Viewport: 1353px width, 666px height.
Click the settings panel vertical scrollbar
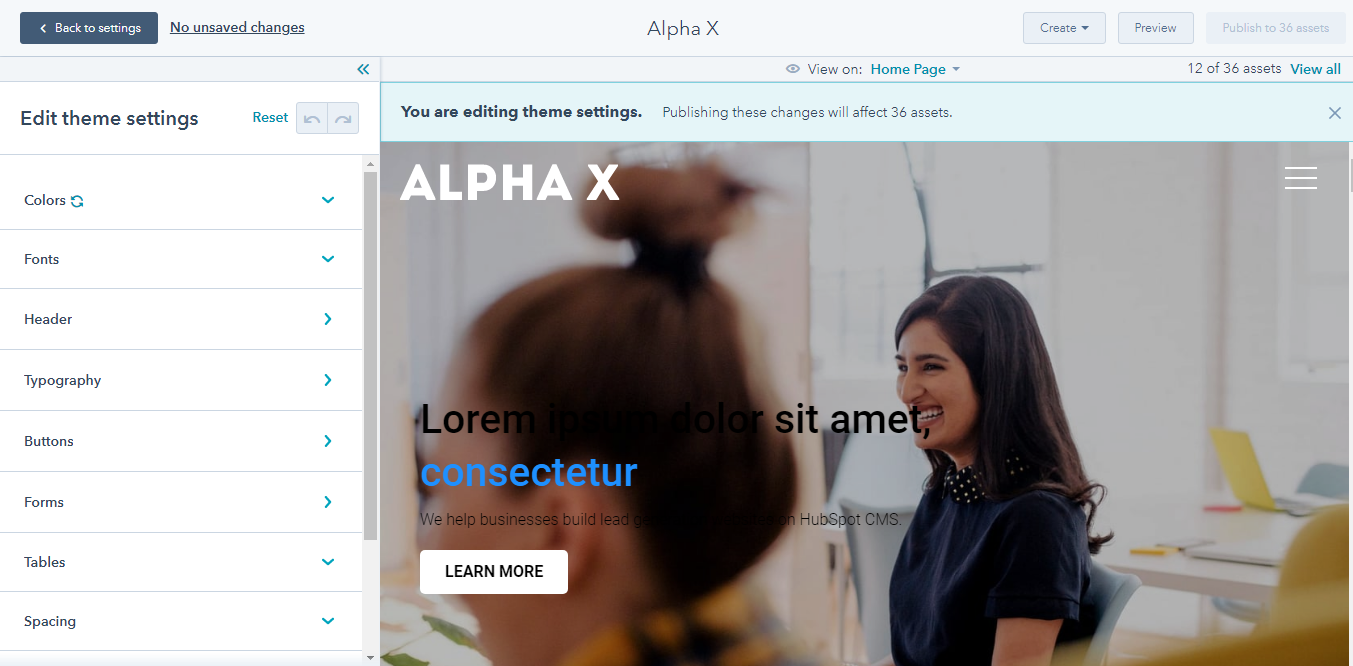(x=370, y=355)
